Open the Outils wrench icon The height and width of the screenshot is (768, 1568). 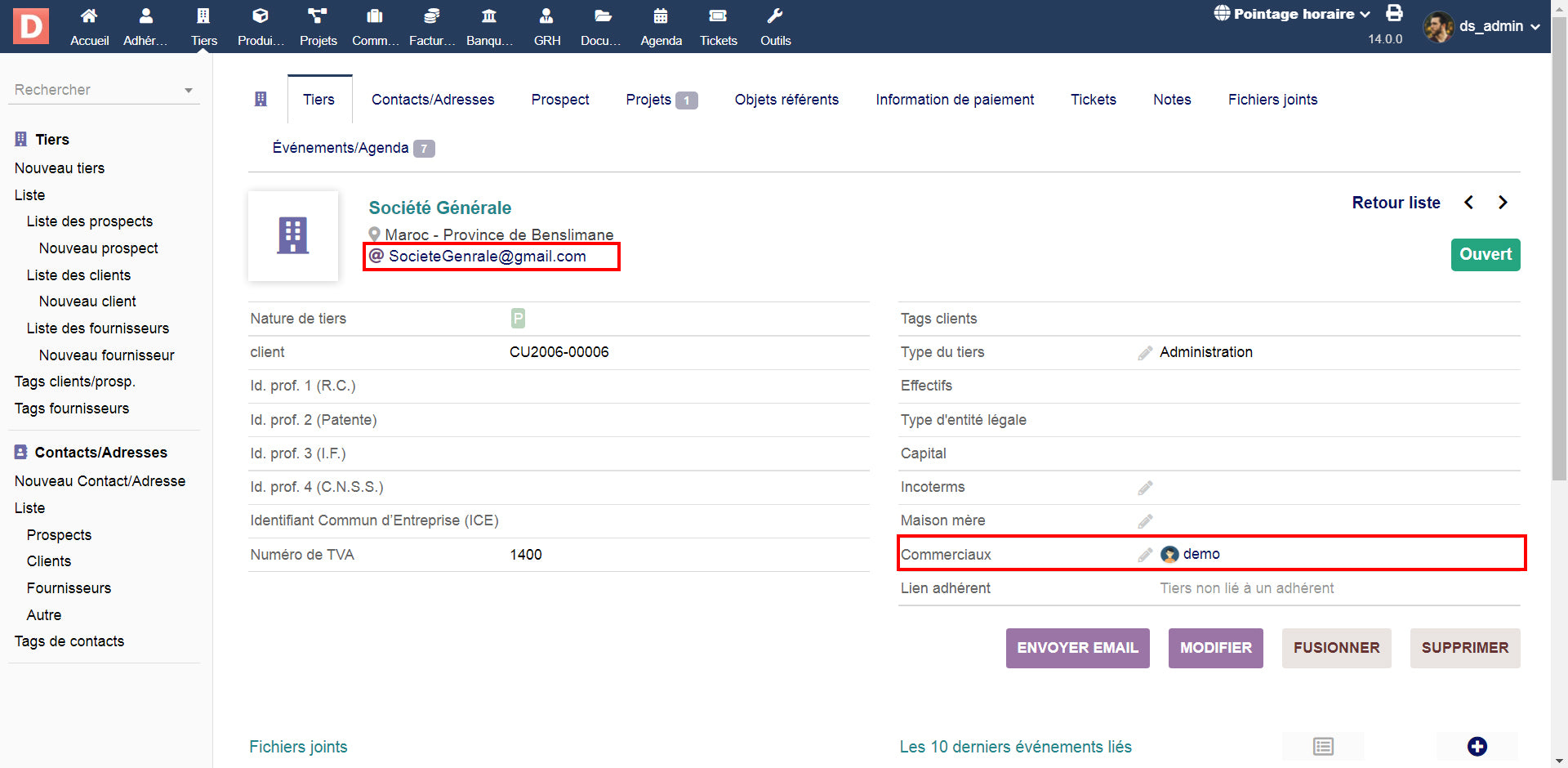tap(775, 16)
